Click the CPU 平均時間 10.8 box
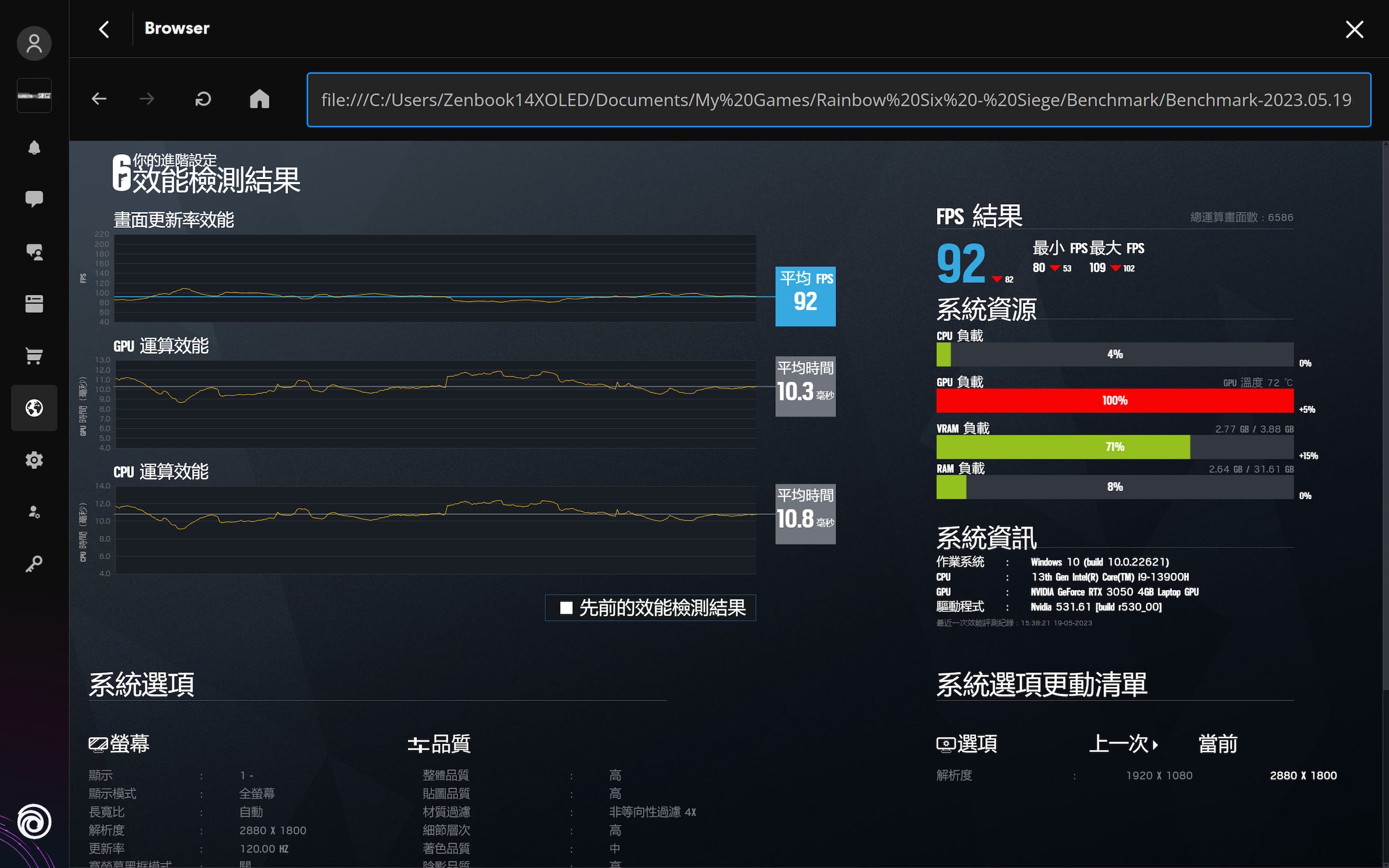Viewport: 1389px width, 868px height. click(x=805, y=514)
